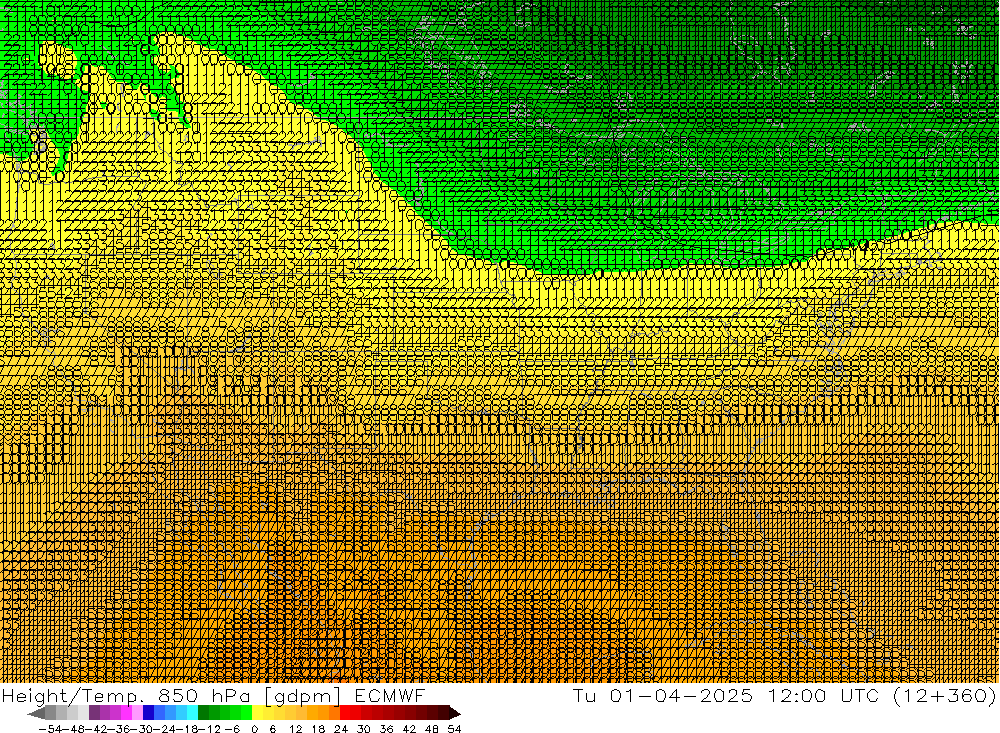
Task: Select the dark purple swatch above -42
Action: coord(94,713)
